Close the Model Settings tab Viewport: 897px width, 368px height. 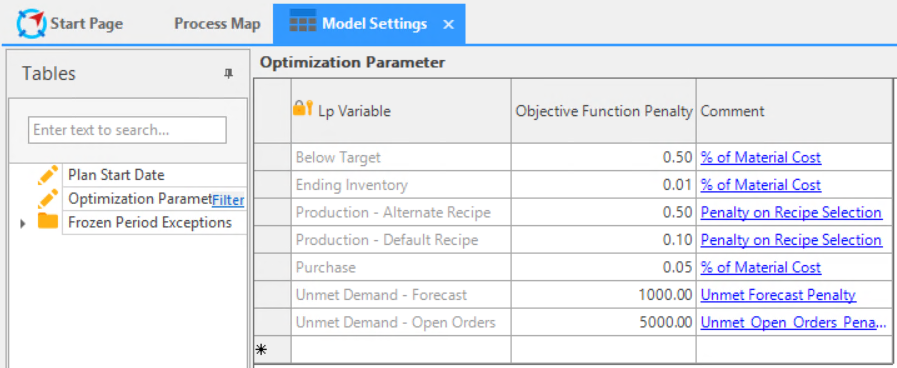[x=448, y=25]
